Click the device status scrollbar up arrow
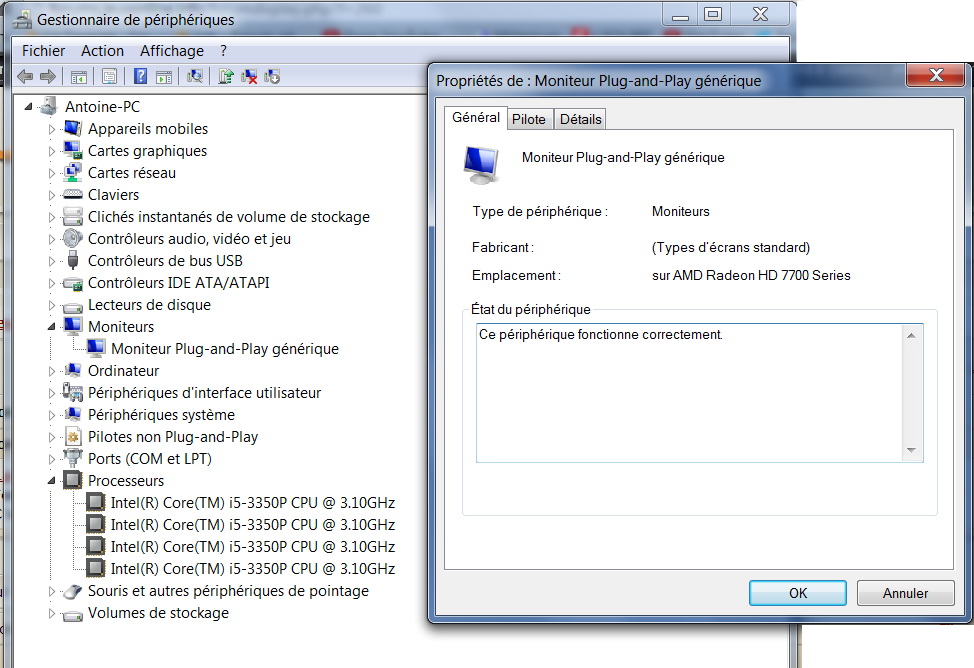This screenshot has height=668, width=974. [x=911, y=336]
